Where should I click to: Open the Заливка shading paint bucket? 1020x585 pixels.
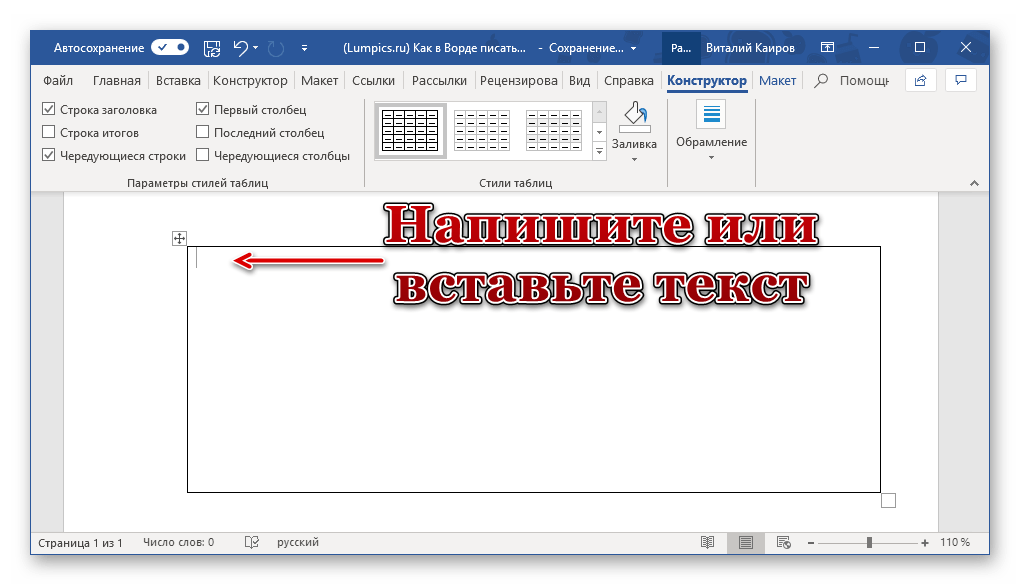point(634,118)
